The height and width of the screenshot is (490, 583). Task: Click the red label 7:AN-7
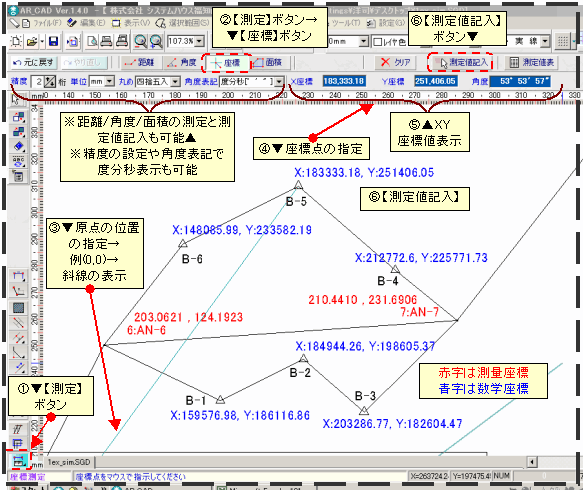coord(419,312)
